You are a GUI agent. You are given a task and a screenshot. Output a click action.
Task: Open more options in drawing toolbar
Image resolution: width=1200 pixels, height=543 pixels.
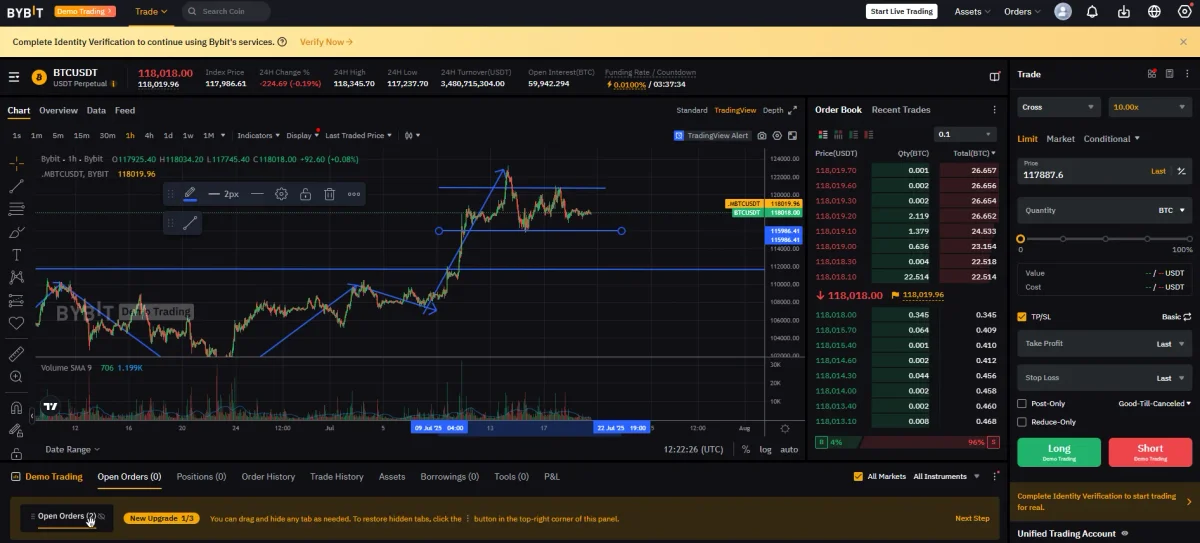(x=354, y=194)
